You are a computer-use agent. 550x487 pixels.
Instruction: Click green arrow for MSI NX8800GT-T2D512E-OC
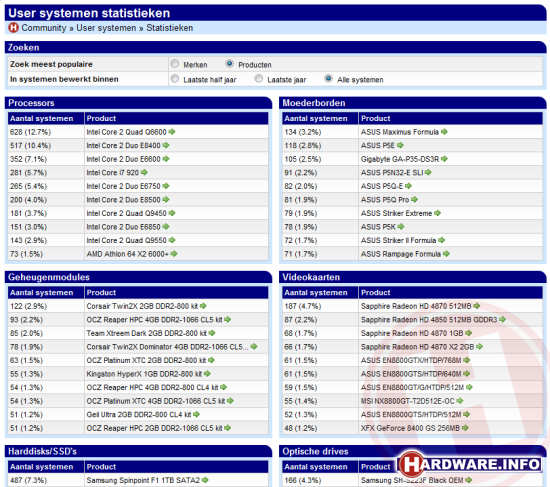tap(460, 401)
